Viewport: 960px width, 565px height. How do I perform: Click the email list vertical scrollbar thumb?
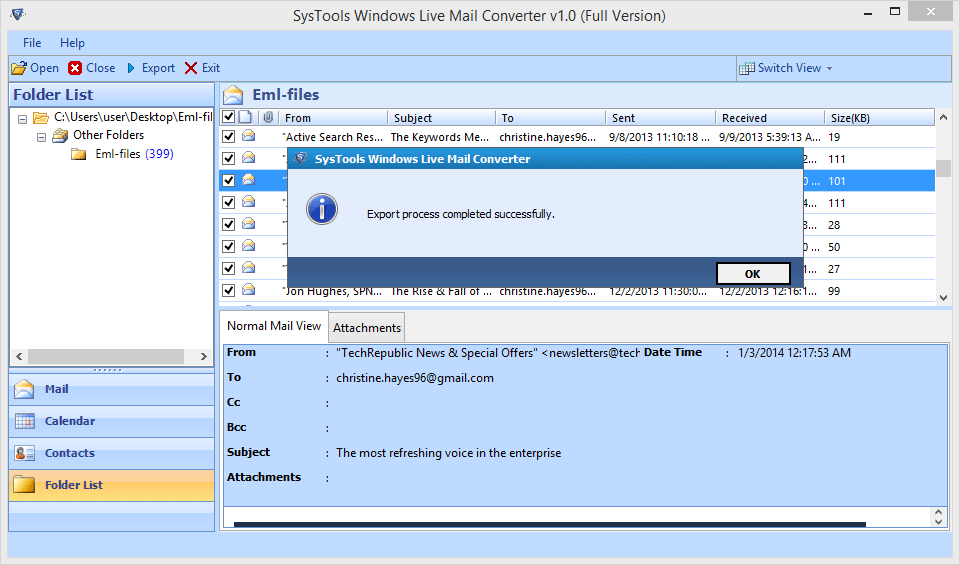point(943,168)
